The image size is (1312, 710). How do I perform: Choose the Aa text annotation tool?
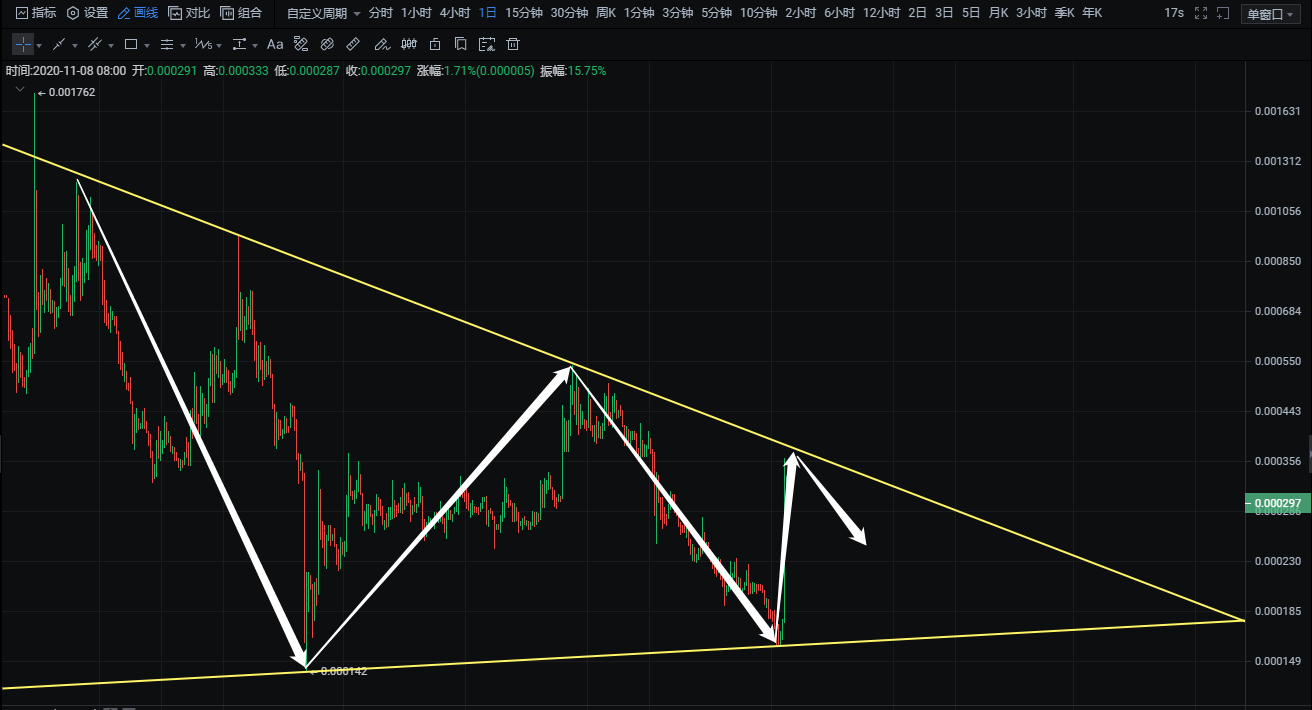click(x=275, y=44)
